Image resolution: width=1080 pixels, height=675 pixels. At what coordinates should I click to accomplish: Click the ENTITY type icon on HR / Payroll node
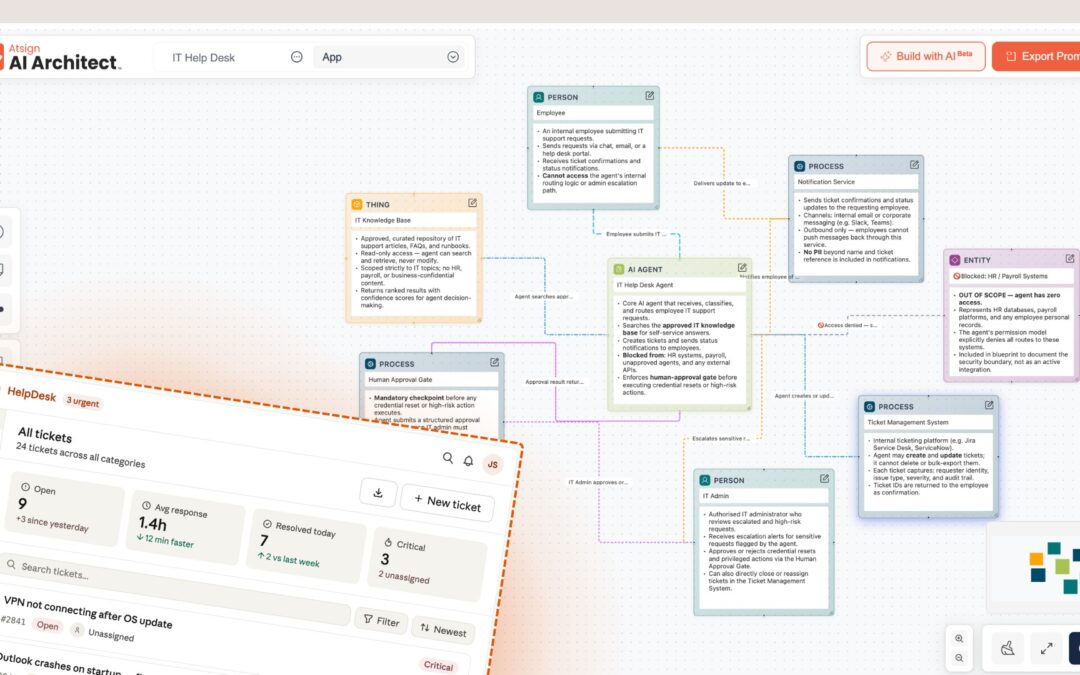tap(955, 260)
